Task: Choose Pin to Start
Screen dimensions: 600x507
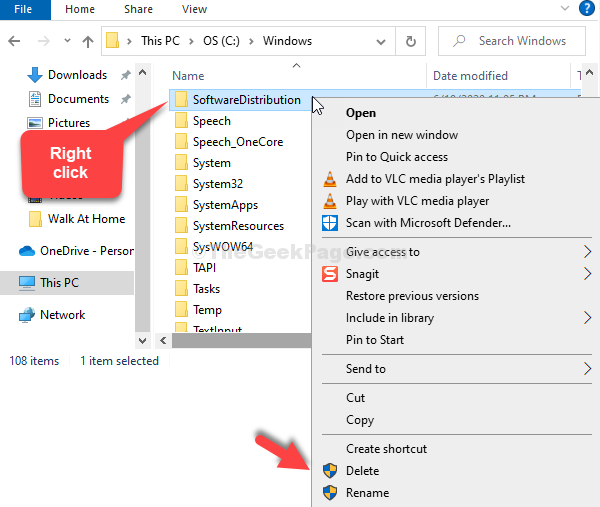Action: pos(455,340)
